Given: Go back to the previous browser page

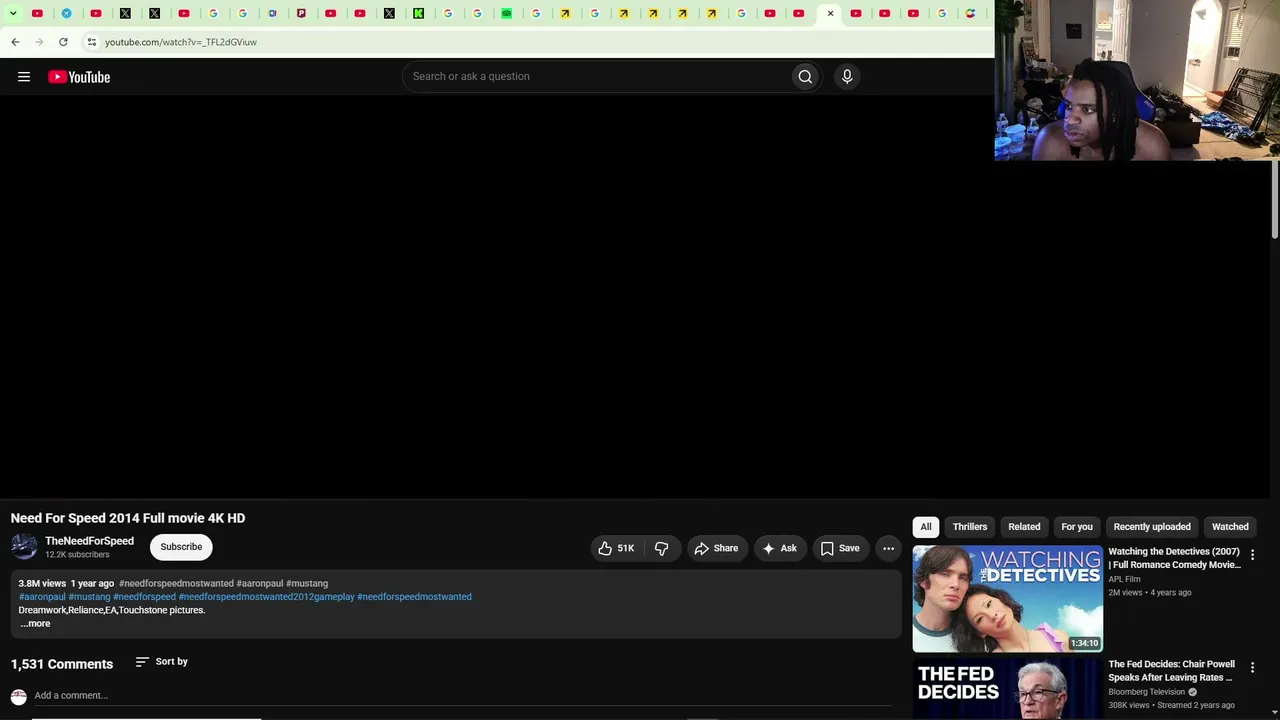Looking at the screenshot, I should (x=15, y=42).
